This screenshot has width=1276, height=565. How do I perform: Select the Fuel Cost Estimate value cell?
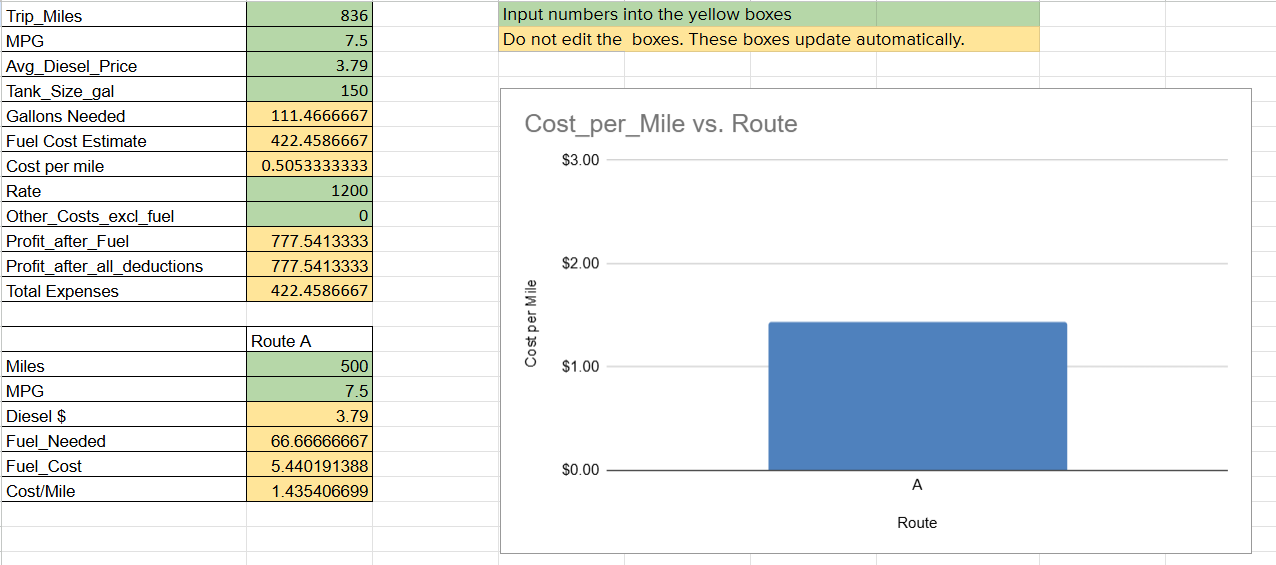point(309,141)
